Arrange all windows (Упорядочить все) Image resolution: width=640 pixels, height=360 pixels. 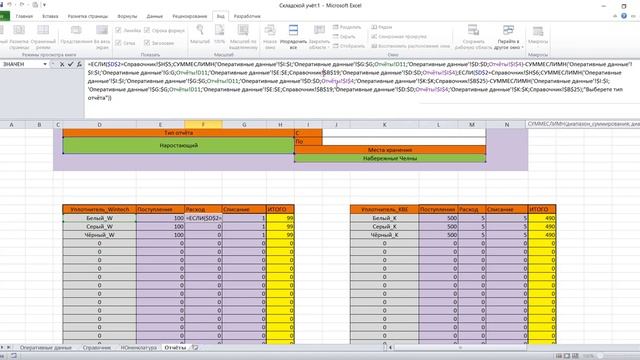click(x=293, y=36)
